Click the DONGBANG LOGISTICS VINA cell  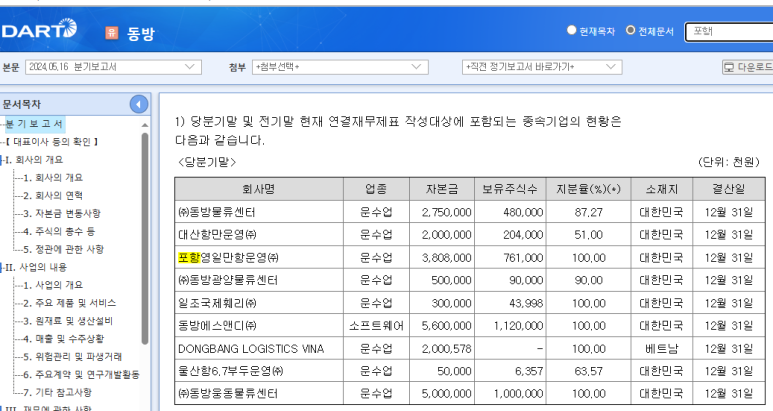pyautogui.click(x=259, y=348)
